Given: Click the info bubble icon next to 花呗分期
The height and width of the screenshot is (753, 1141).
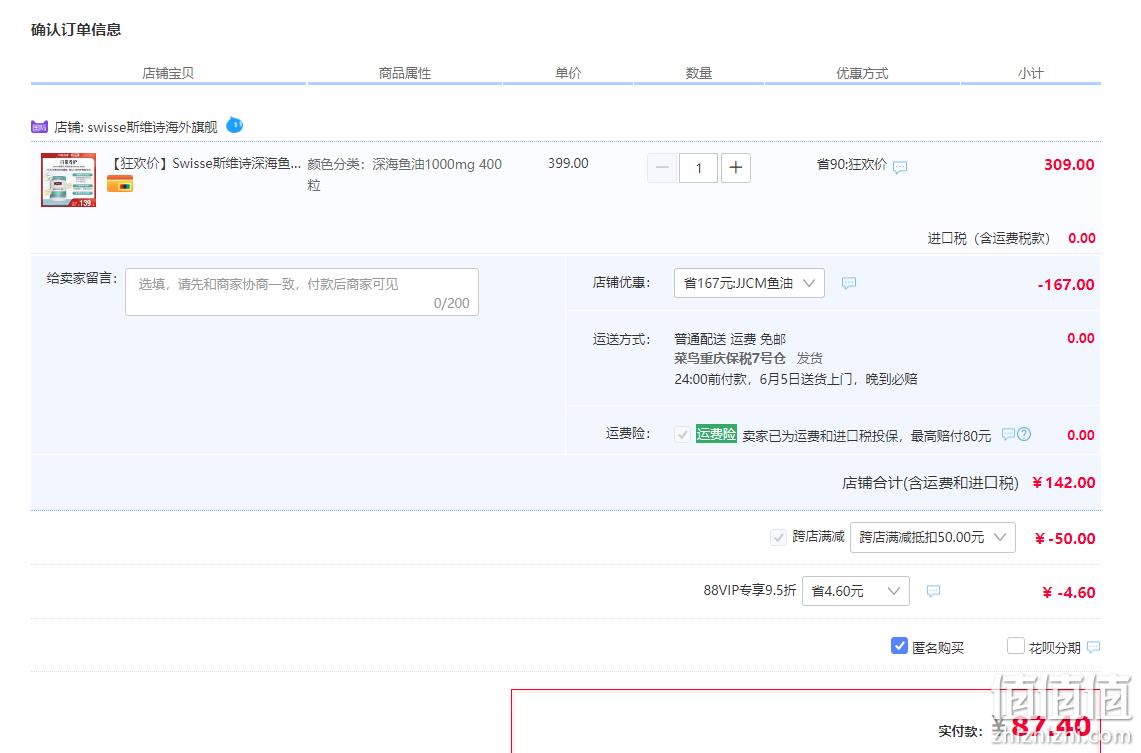Looking at the screenshot, I should pos(1093,647).
